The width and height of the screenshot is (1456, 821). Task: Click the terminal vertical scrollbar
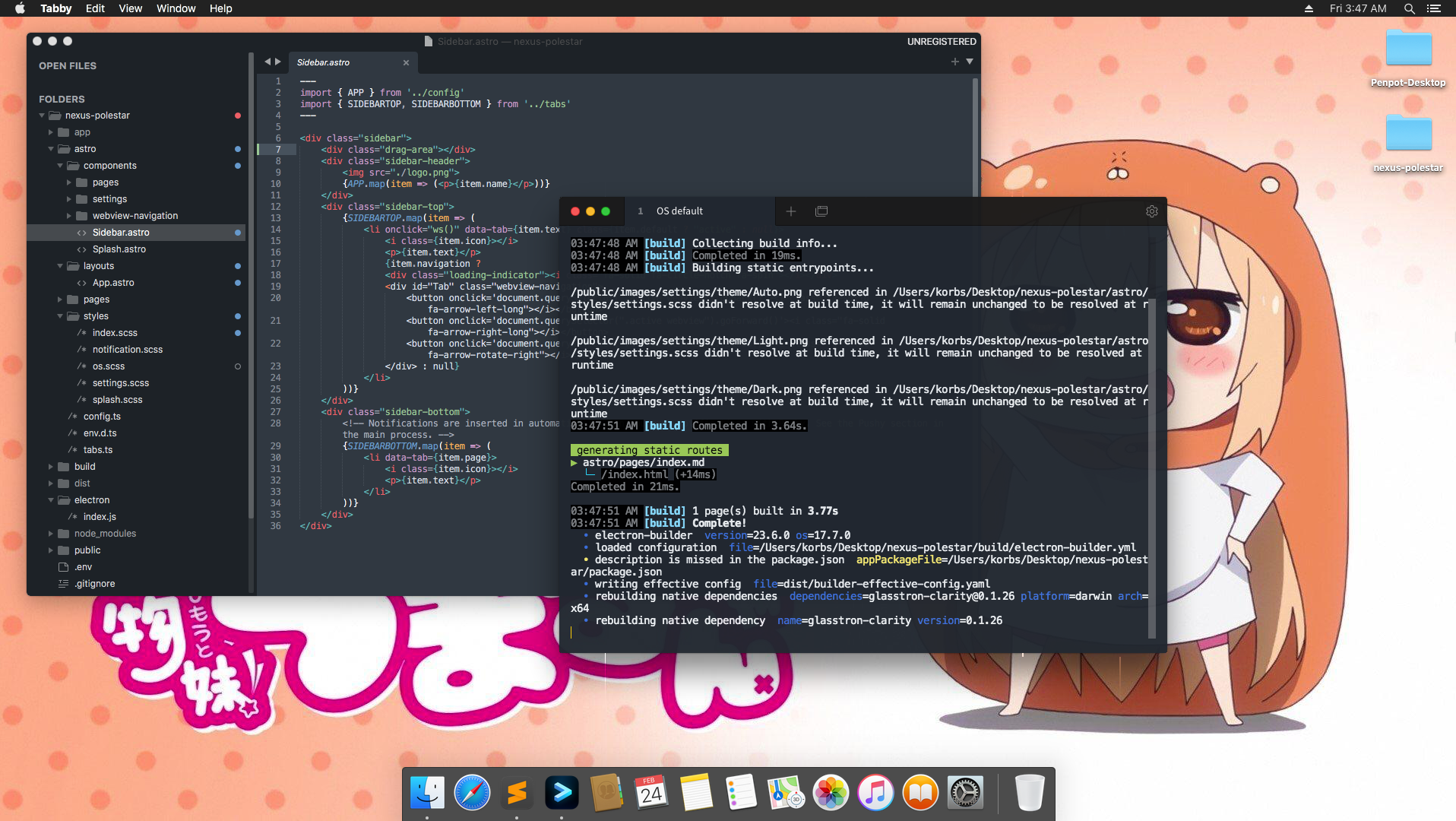(1151, 456)
